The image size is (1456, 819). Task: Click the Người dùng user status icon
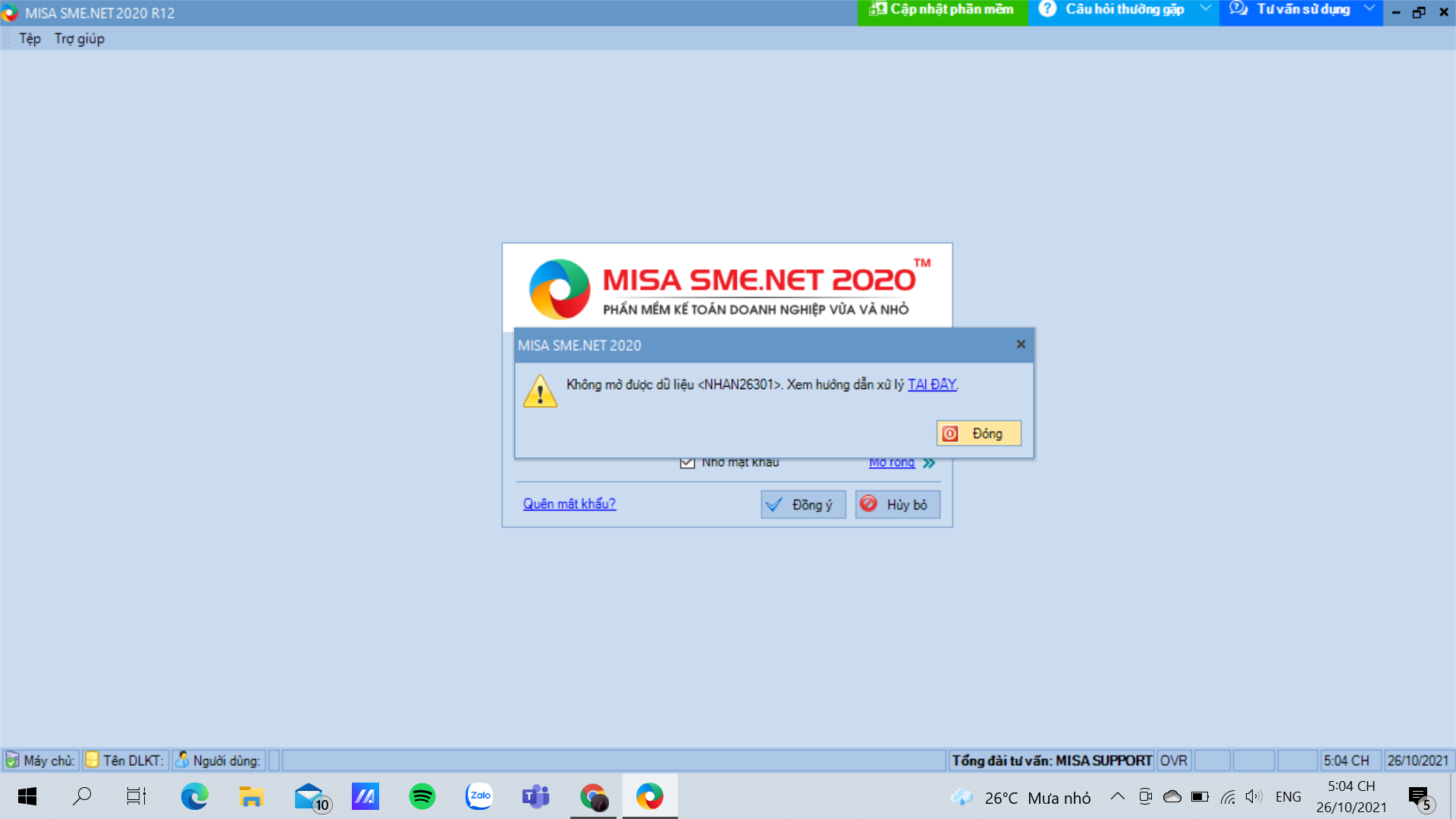point(182,760)
